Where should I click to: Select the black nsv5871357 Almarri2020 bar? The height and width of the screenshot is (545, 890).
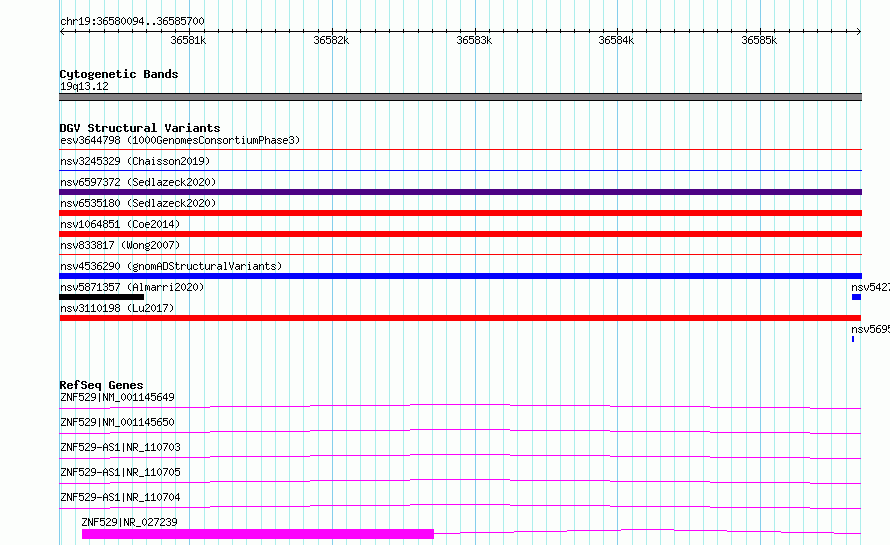click(x=102, y=297)
